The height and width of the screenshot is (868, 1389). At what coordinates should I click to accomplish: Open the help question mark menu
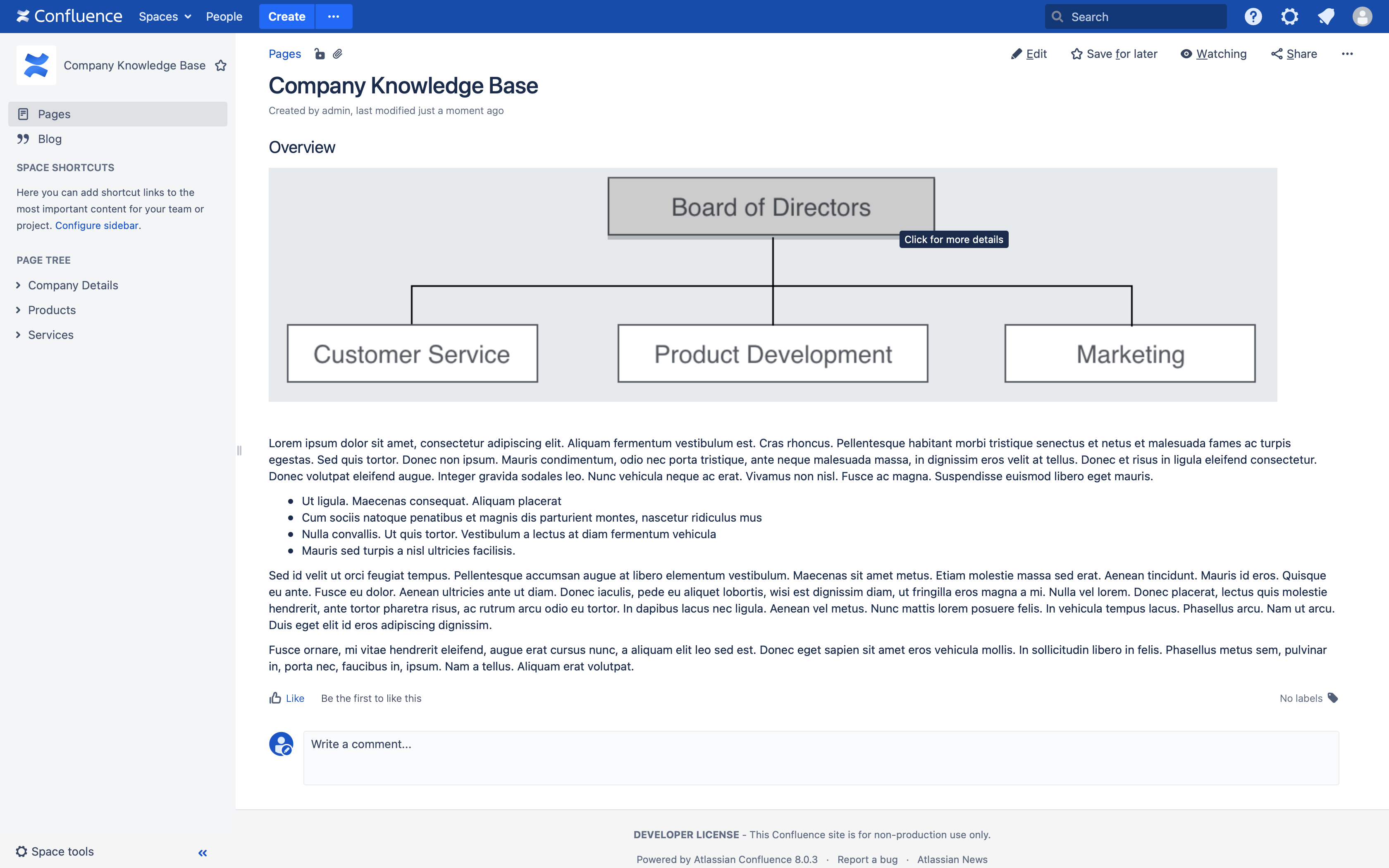tap(1253, 17)
